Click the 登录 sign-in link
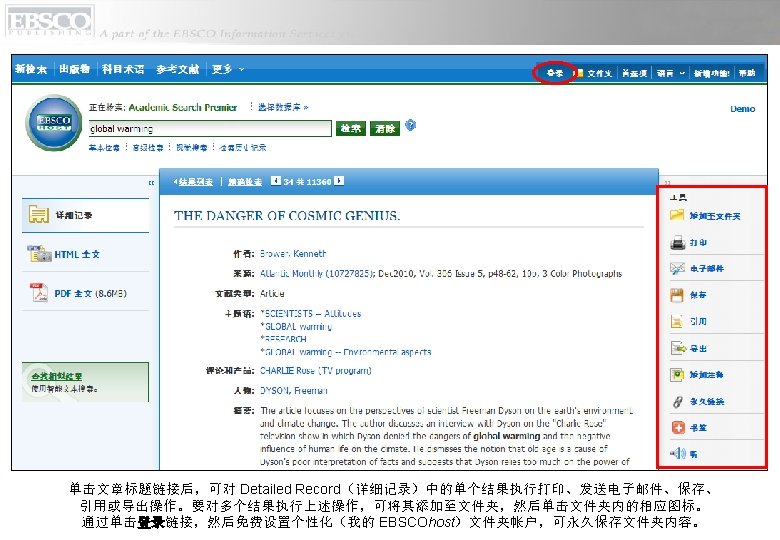The image size is (780, 540). click(554, 73)
